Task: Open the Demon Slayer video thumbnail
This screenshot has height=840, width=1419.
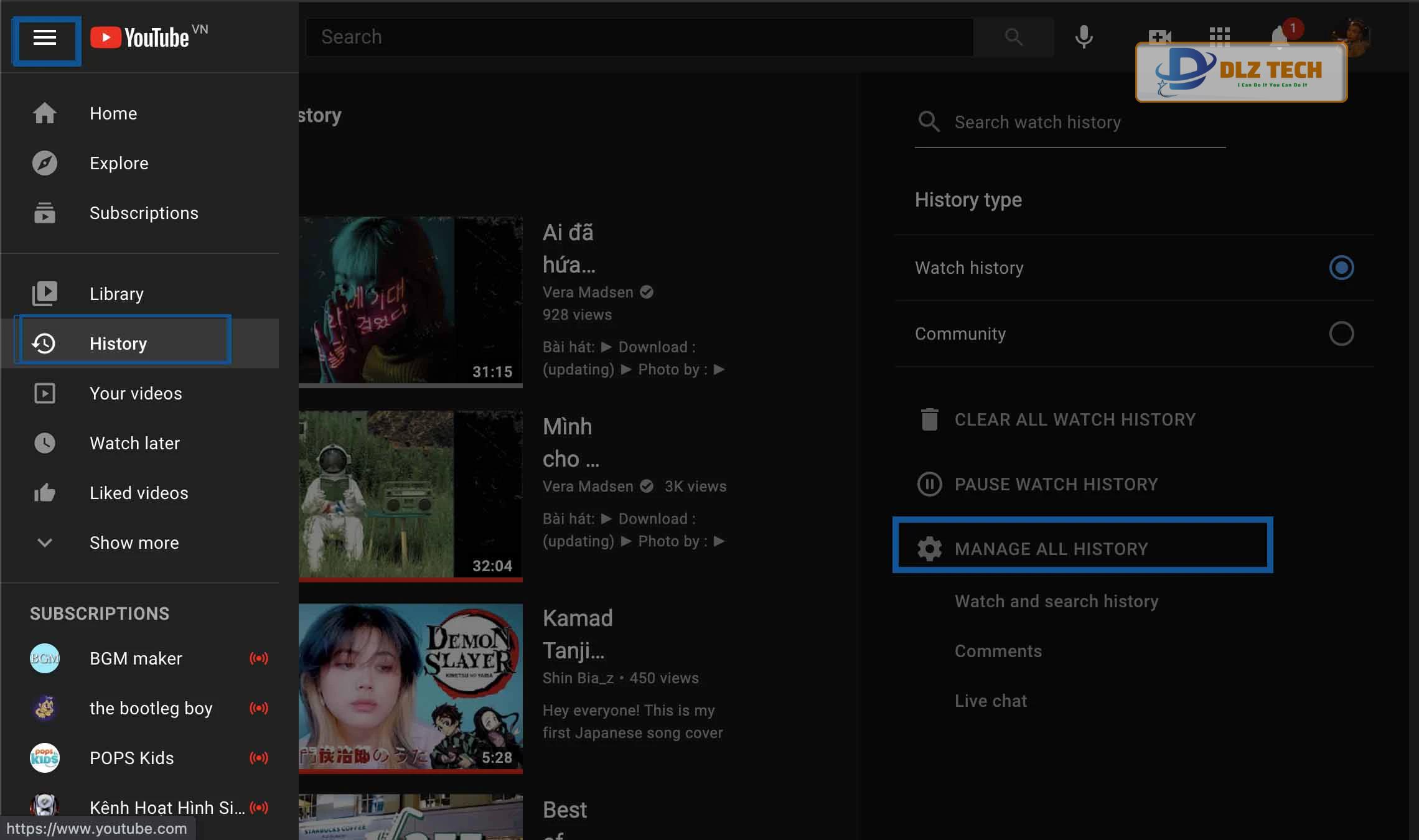Action: point(411,688)
